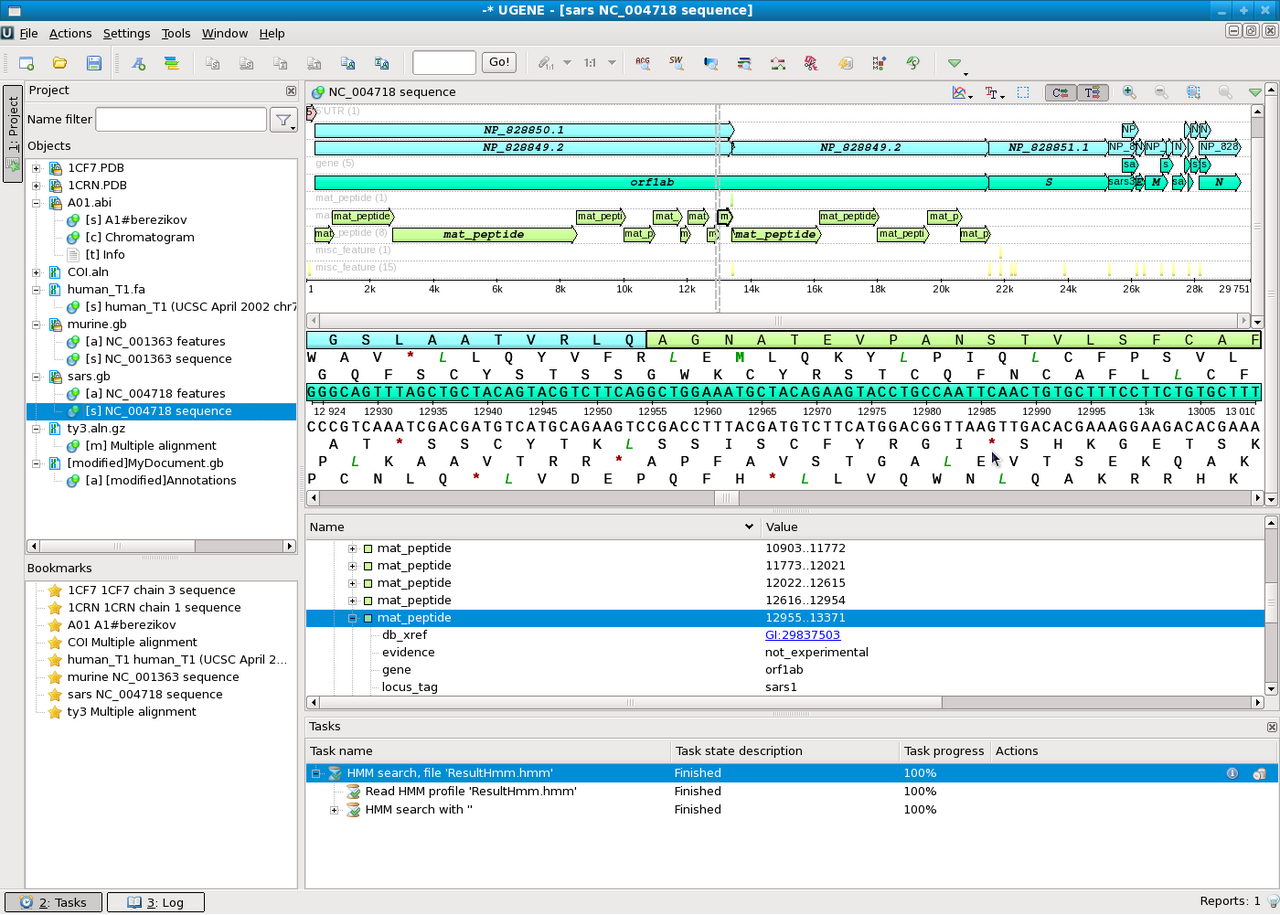Open the File menu

coord(29,33)
